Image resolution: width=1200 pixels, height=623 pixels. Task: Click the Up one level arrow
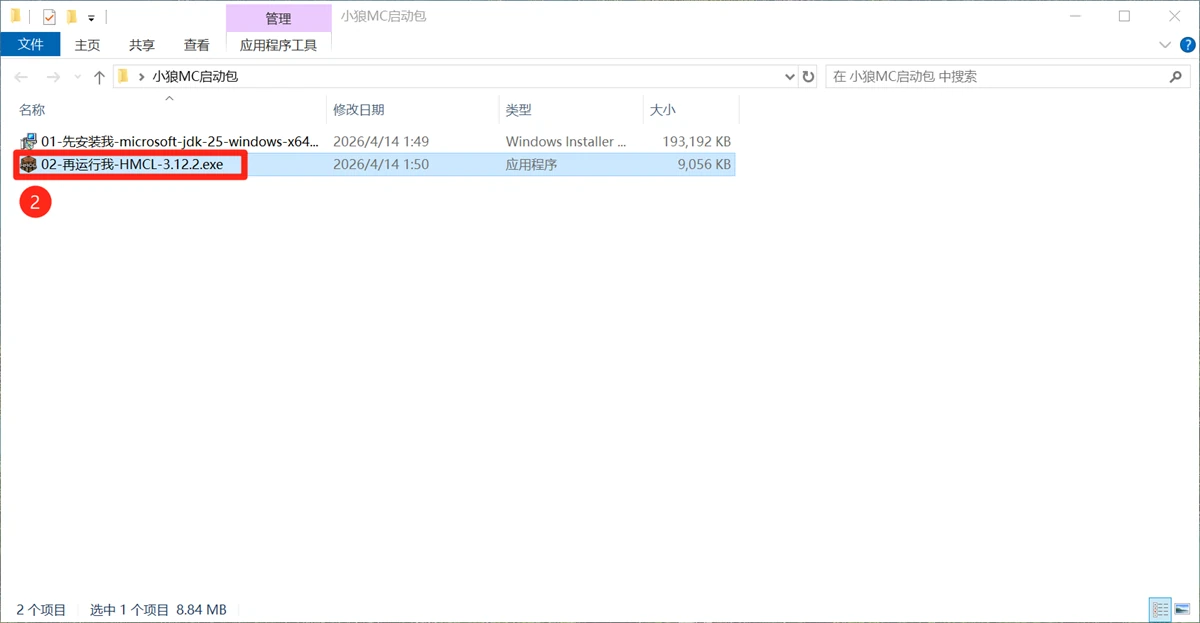(99, 77)
